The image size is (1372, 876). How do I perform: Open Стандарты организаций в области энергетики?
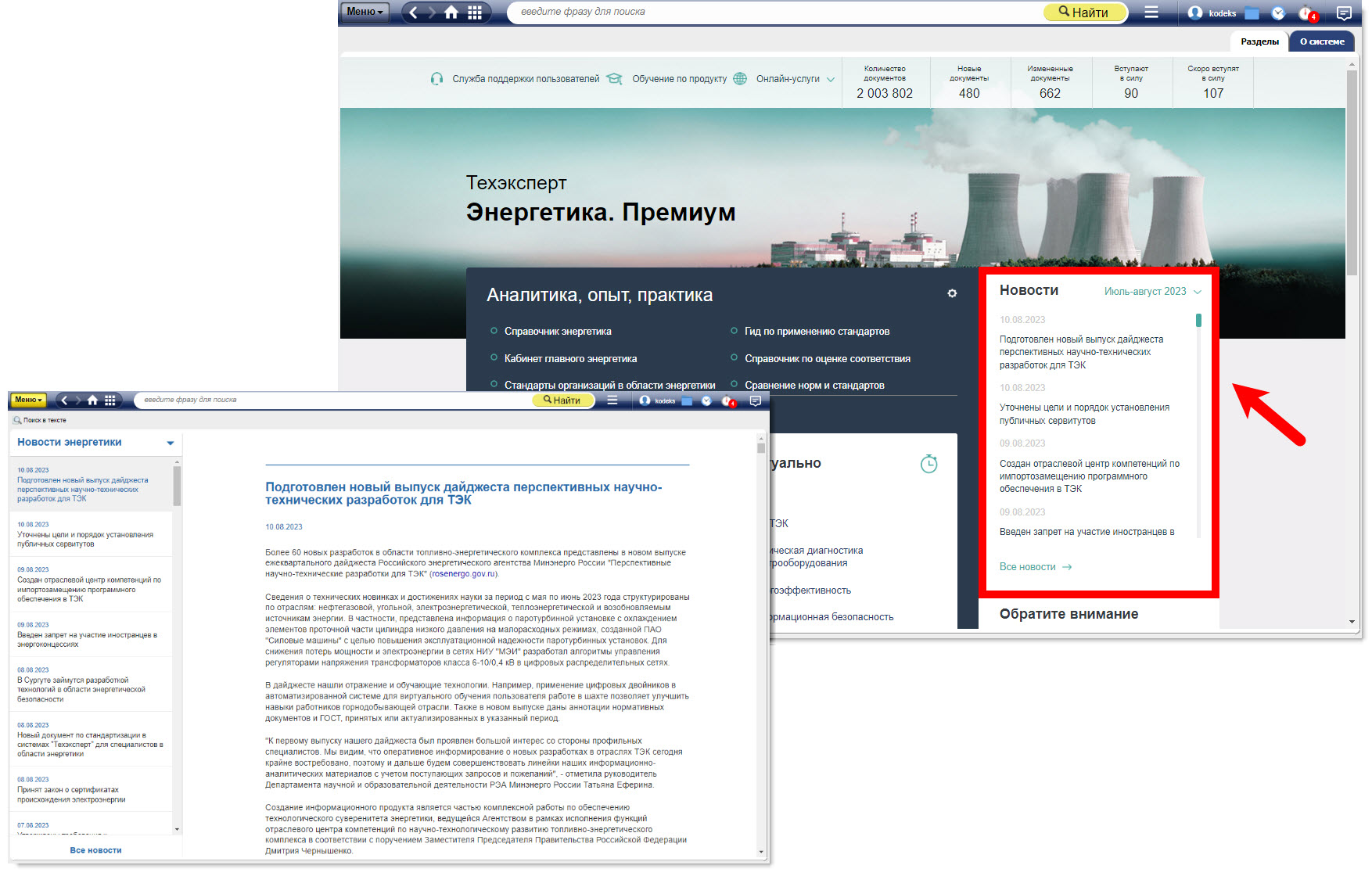pos(609,386)
